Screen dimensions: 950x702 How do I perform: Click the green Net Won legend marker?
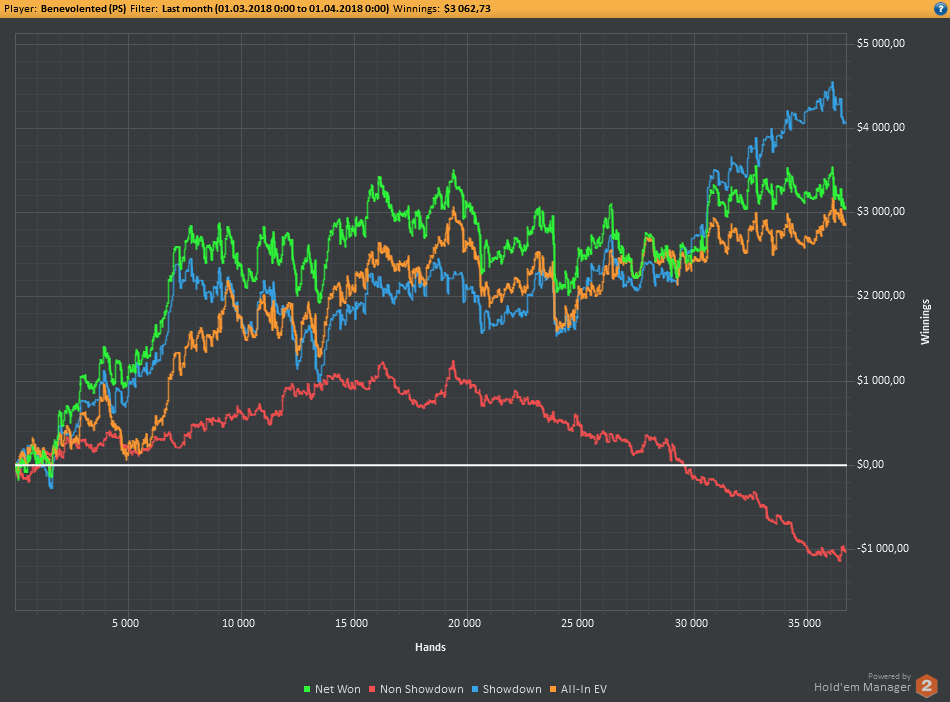tap(307, 689)
